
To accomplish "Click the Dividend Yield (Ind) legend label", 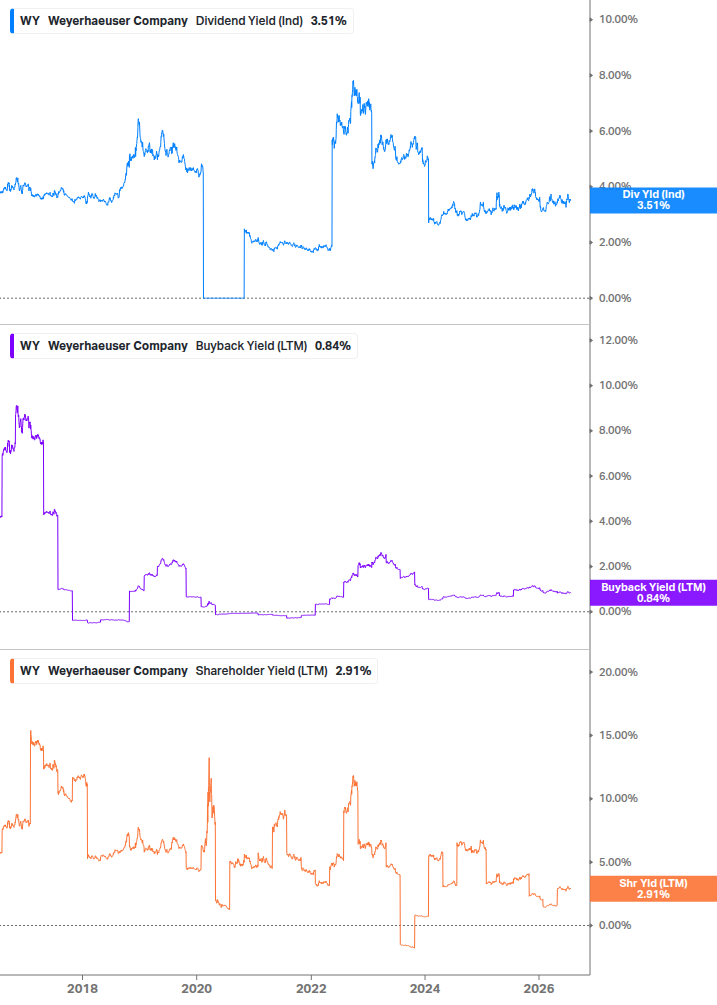I will [x=249, y=21].
